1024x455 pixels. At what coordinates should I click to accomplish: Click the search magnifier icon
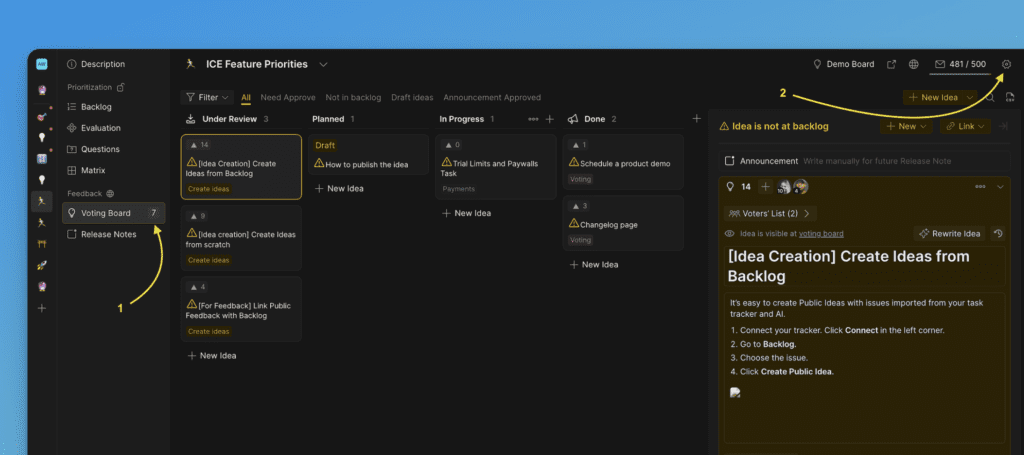click(990, 97)
